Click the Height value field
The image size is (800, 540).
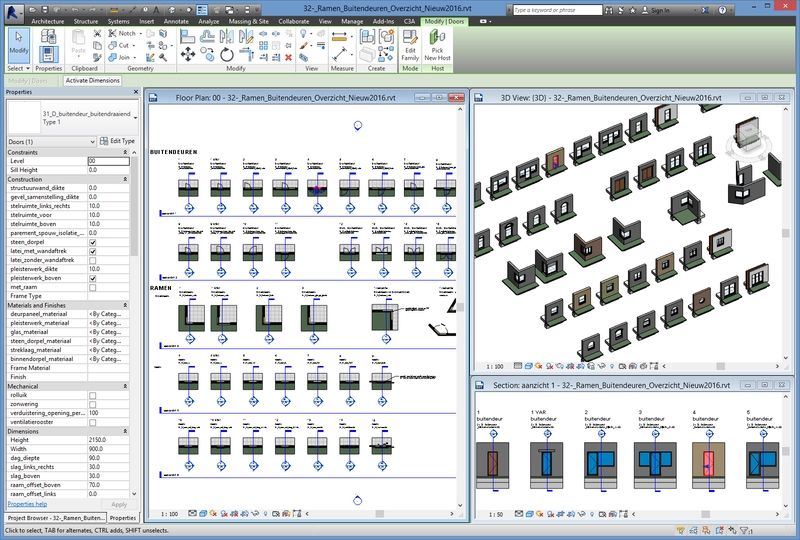pyautogui.click(x=108, y=439)
